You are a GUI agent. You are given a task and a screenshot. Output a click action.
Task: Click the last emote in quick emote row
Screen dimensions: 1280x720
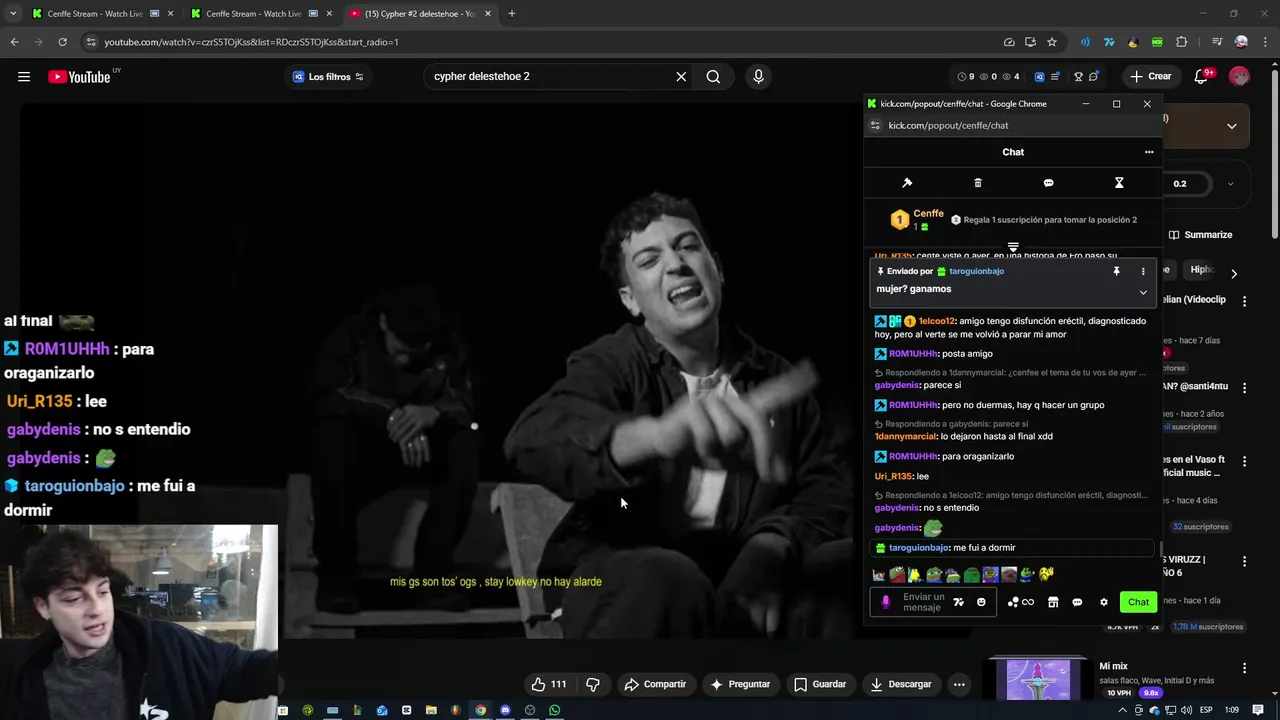pos(1046,574)
